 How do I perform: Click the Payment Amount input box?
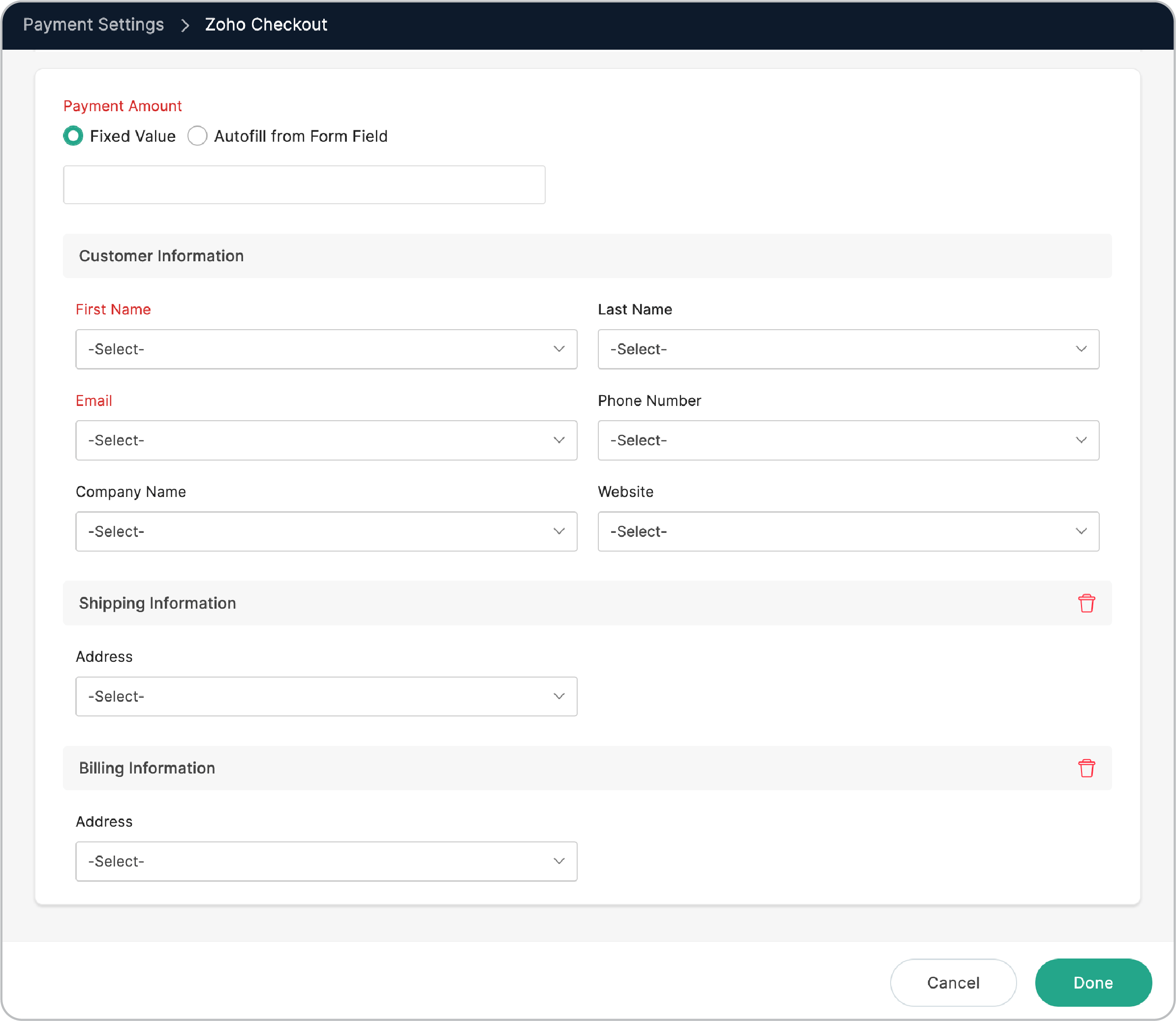(x=304, y=185)
